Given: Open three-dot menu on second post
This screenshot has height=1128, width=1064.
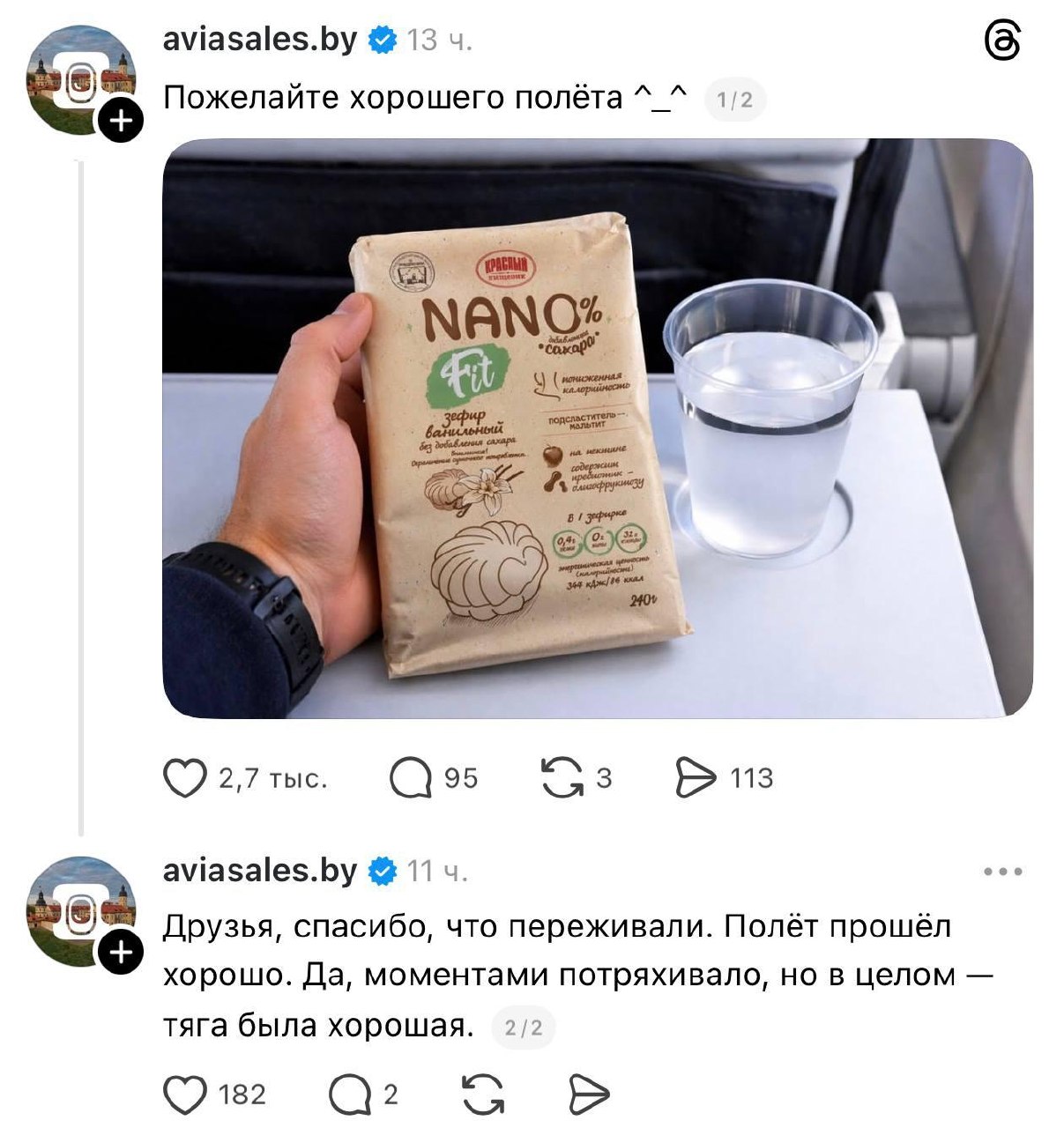Looking at the screenshot, I should point(1003,872).
